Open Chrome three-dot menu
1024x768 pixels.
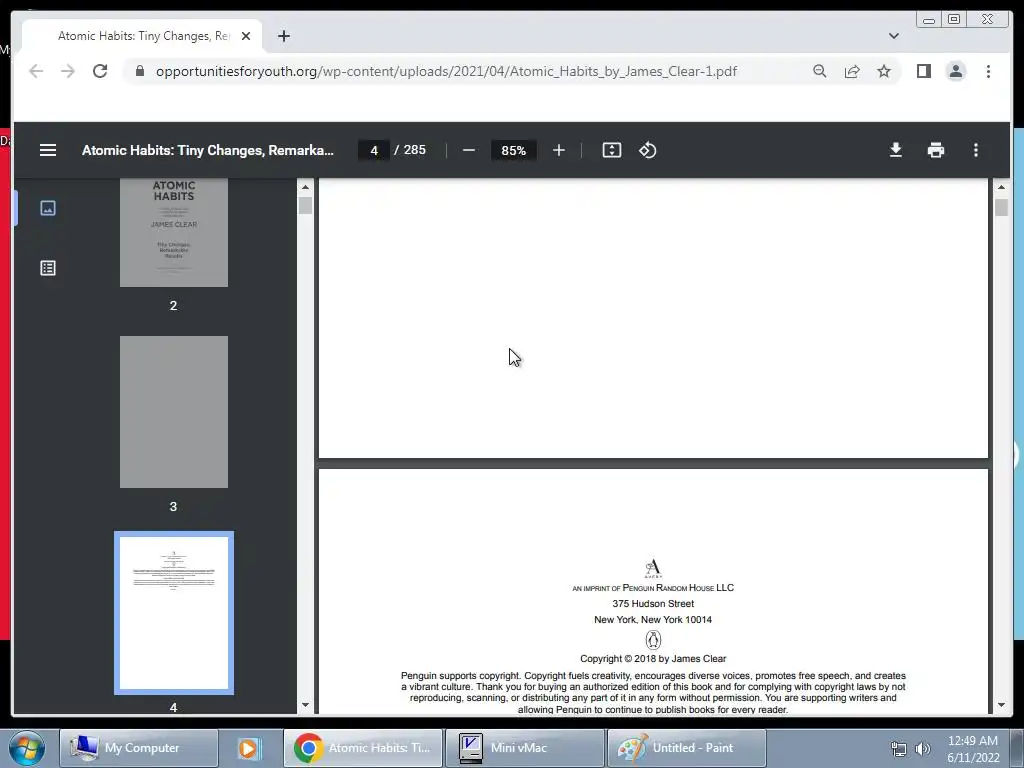coord(988,71)
